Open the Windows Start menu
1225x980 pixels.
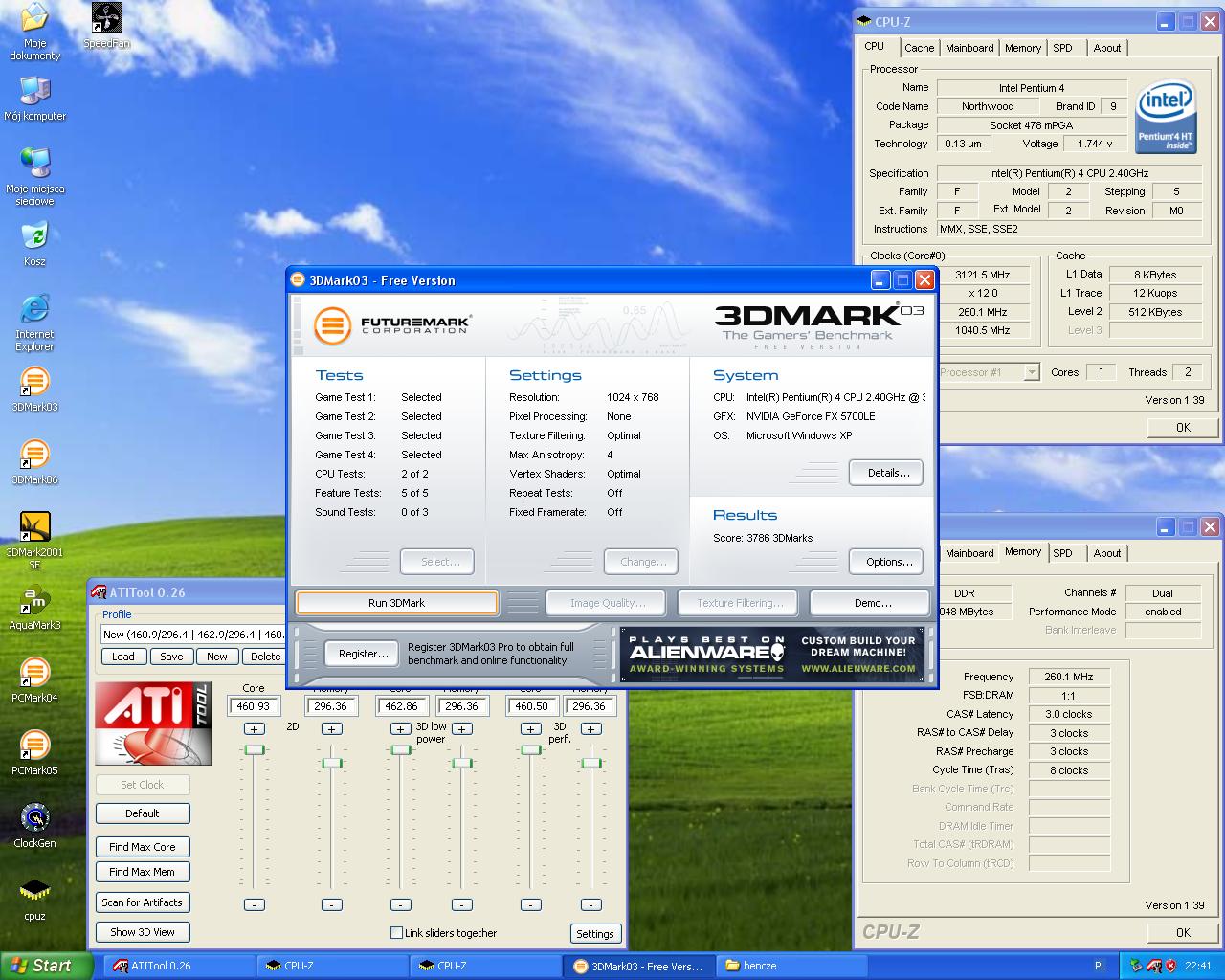[47, 966]
